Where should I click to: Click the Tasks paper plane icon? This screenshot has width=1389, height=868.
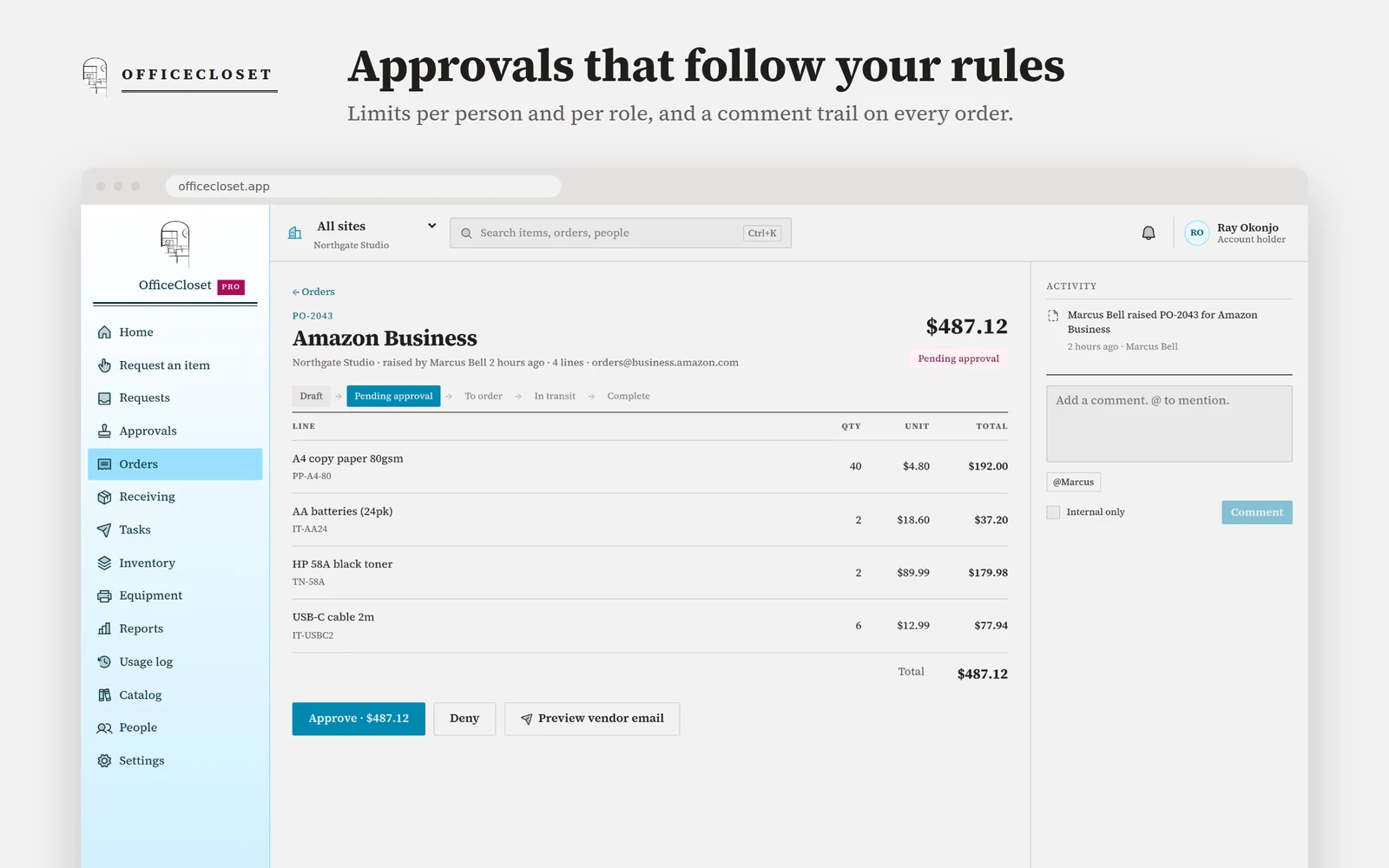pyautogui.click(x=104, y=530)
